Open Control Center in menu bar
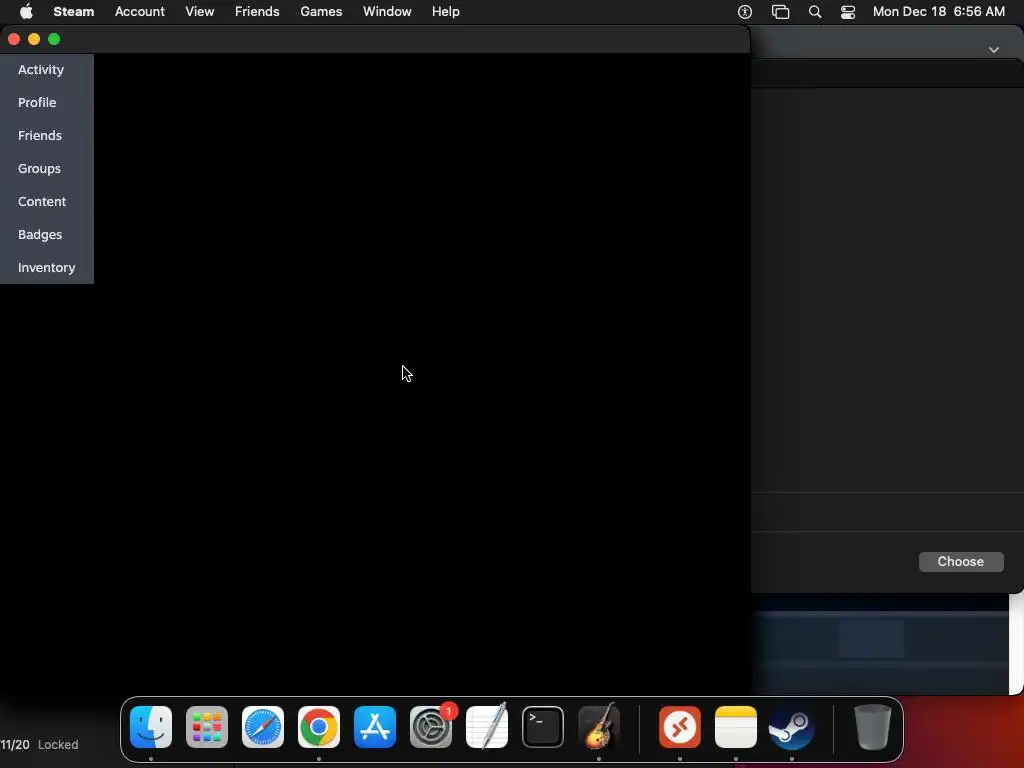The image size is (1024, 768). click(848, 12)
